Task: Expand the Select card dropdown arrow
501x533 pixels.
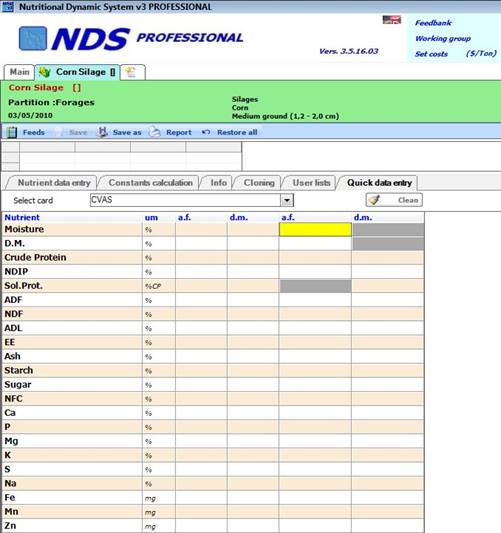Action: pyautogui.click(x=287, y=200)
